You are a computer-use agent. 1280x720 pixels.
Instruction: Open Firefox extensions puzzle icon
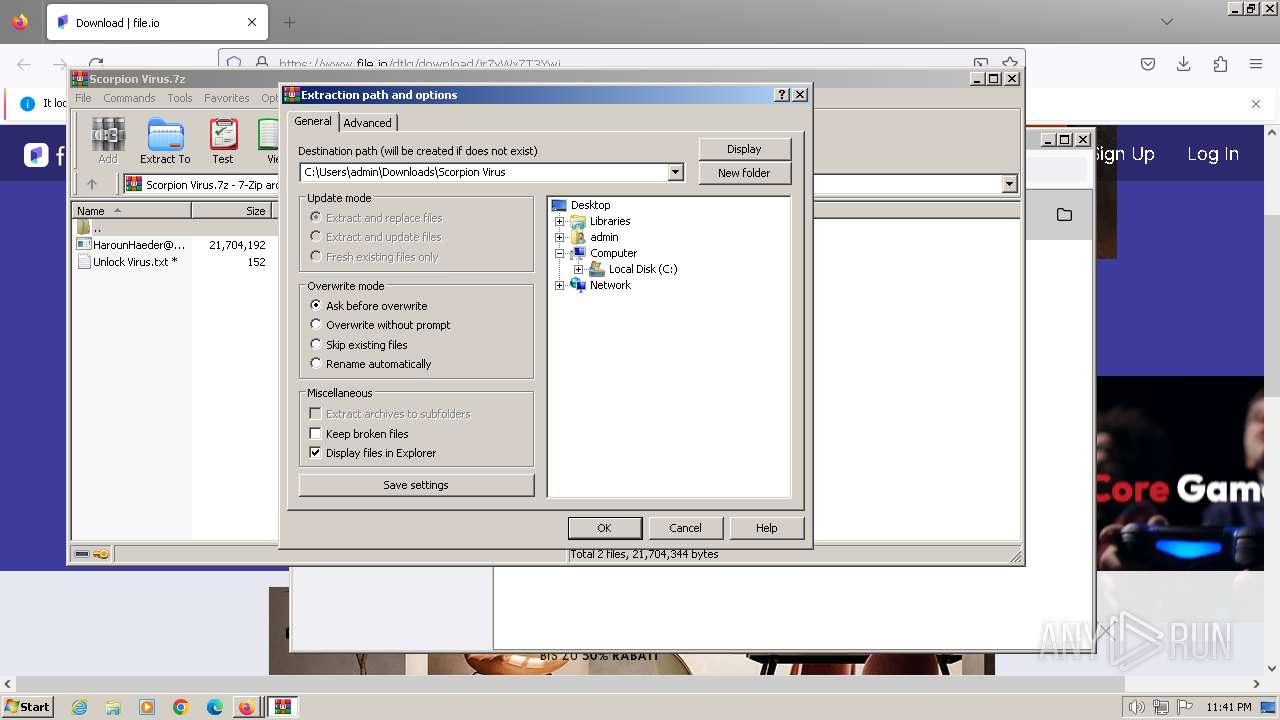point(1220,64)
